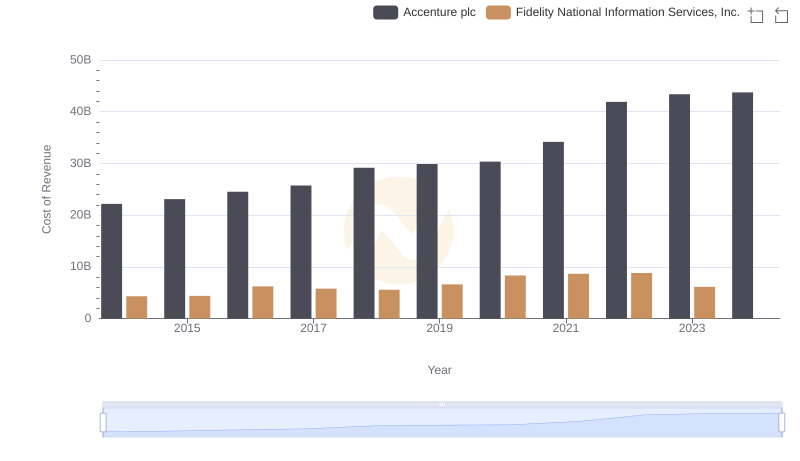Viewport: 800px width, 461px height.
Task: Click the zoom slider top drag bar
Action: point(442,404)
